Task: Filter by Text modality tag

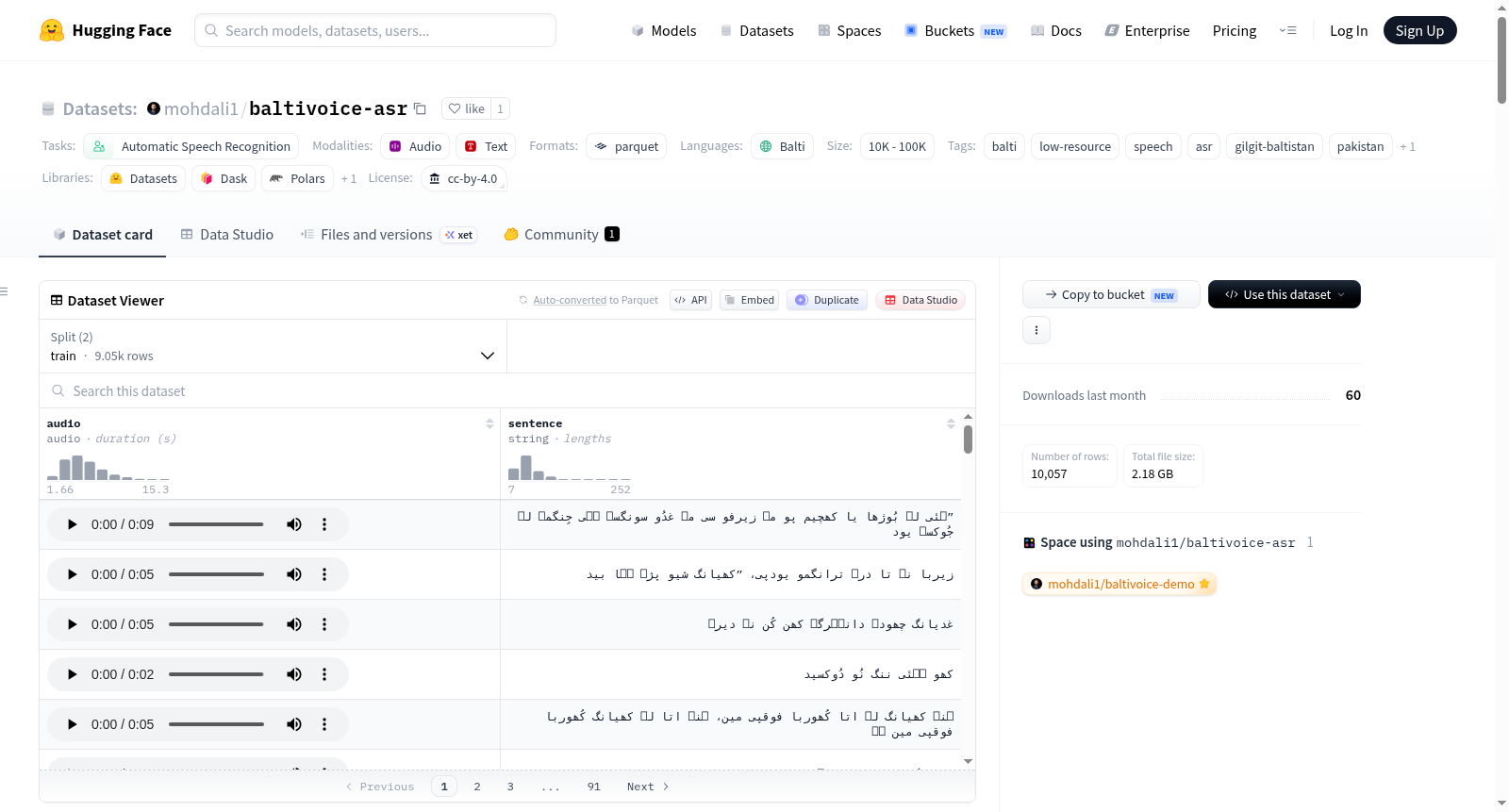Action: tap(487, 146)
